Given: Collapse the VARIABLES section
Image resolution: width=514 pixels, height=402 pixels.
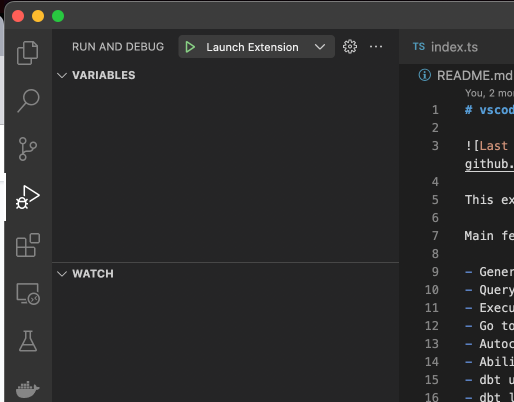Looking at the screenshot, I should 62,75.
